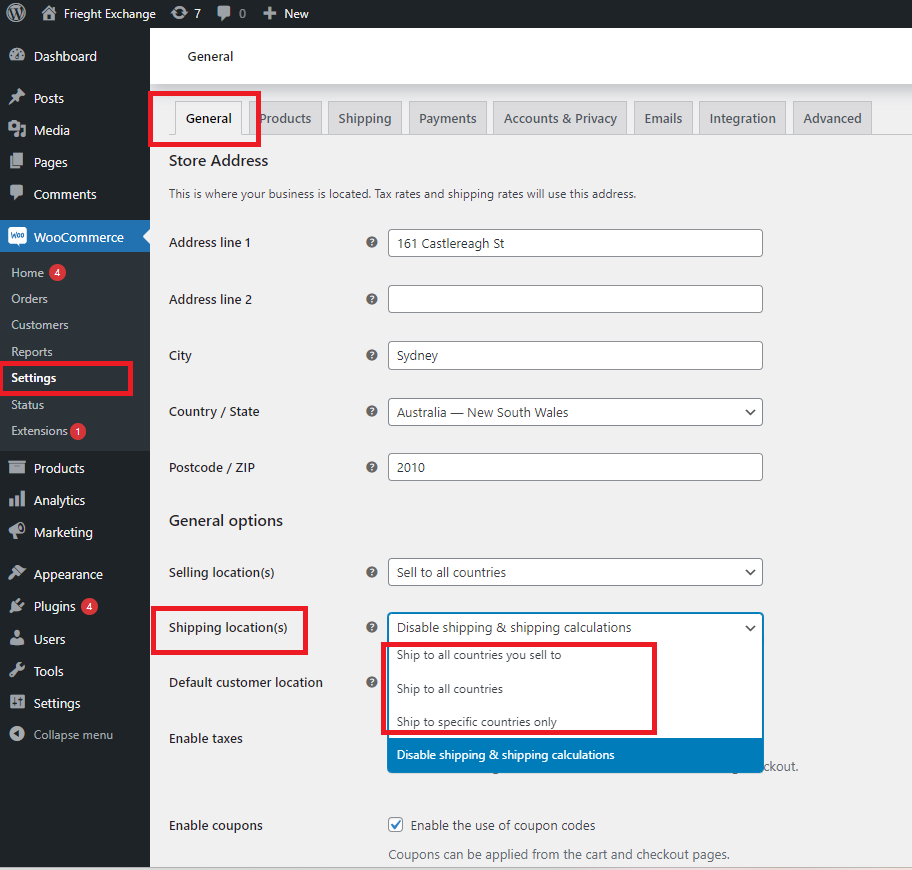The height and width of the screenshot is (870, 912).
Task: Click the empty Address line 2 field
Action: pos(575,299)
